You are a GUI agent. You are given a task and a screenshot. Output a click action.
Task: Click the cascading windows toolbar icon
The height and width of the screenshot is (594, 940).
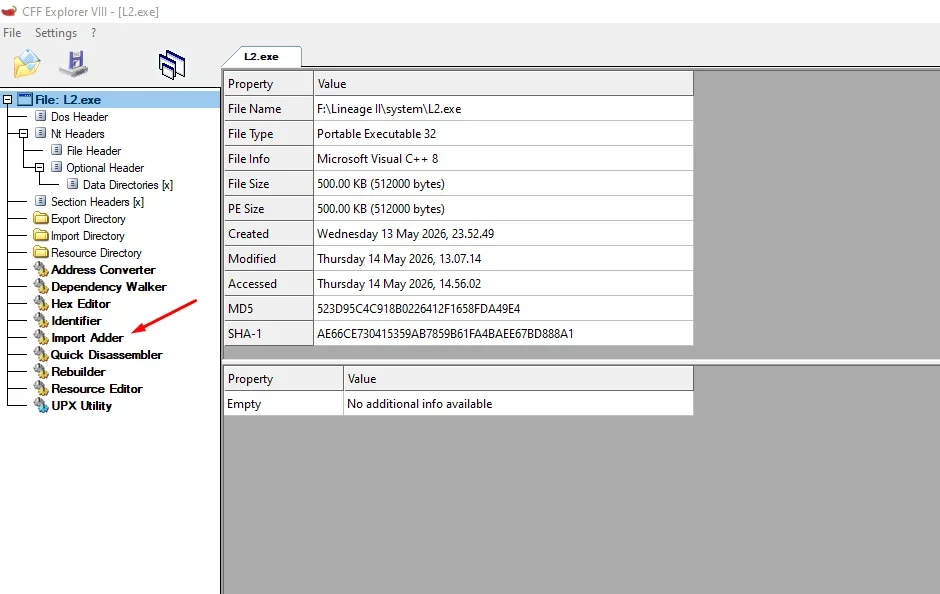[x=172, y=65]
